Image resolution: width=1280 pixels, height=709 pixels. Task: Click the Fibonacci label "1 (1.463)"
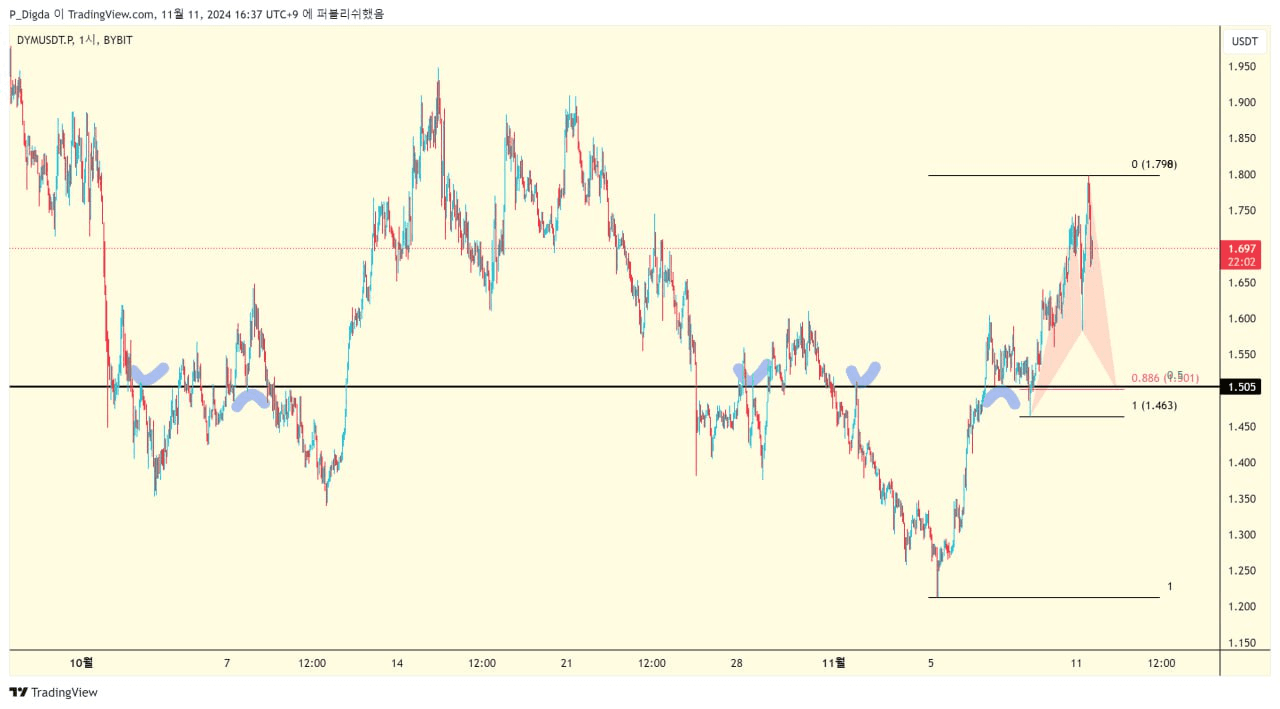[x=1154, y=405]
